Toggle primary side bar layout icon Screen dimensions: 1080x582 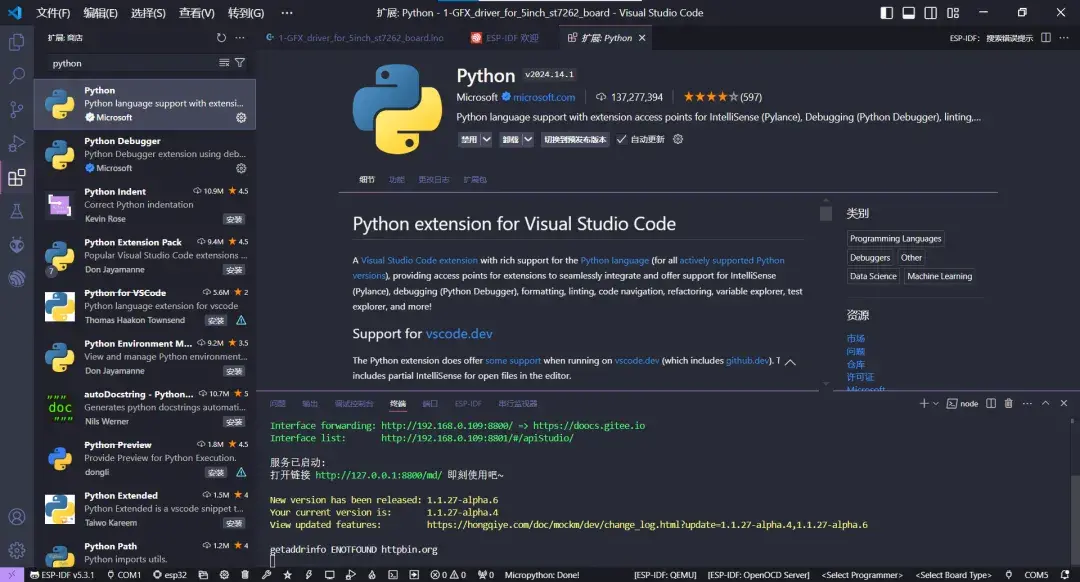pos(886,12)
